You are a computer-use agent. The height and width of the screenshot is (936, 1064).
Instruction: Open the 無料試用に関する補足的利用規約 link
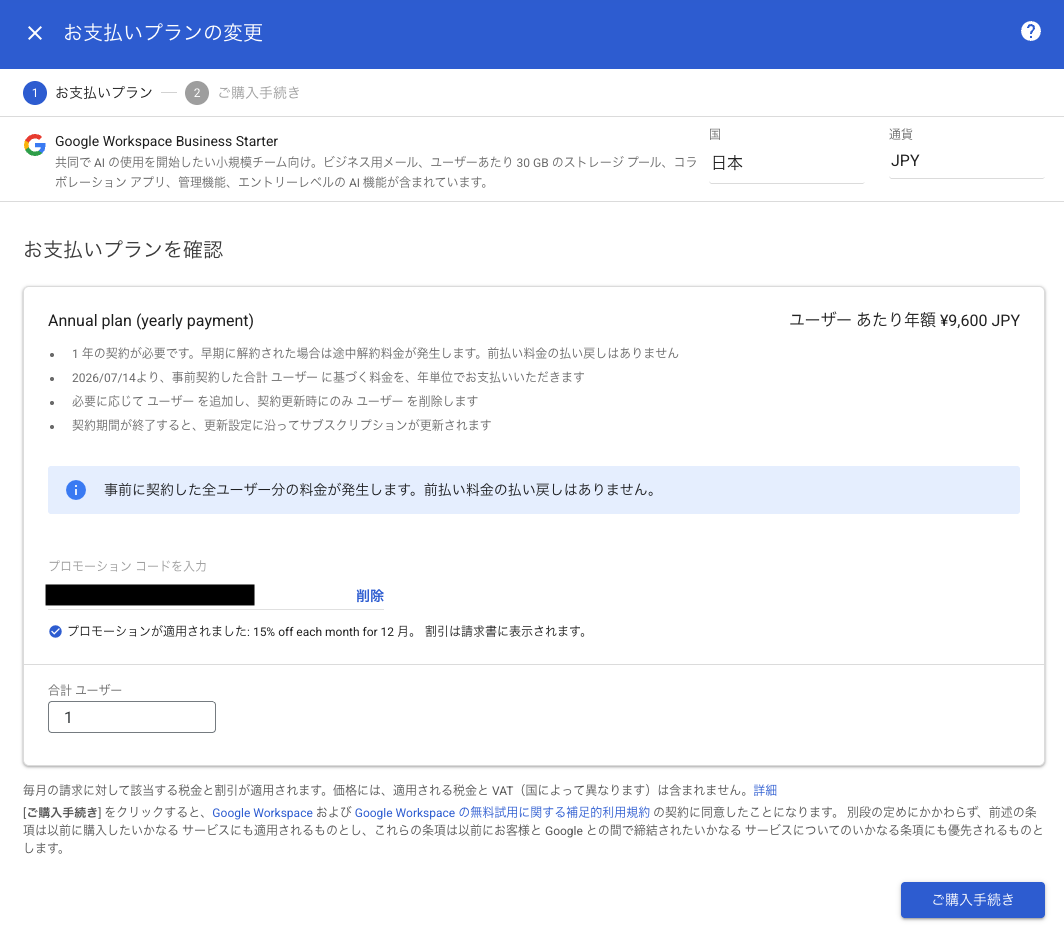(502, 813)
